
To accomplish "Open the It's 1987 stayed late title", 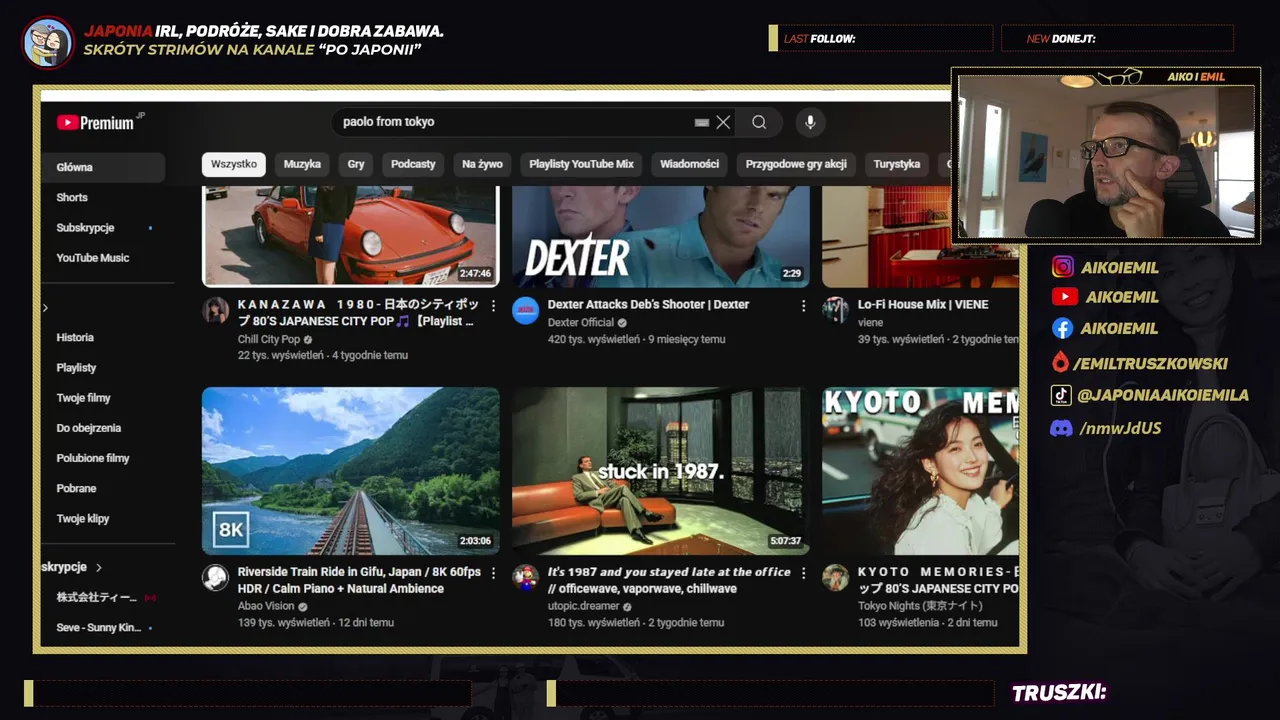I will [669, 580].
